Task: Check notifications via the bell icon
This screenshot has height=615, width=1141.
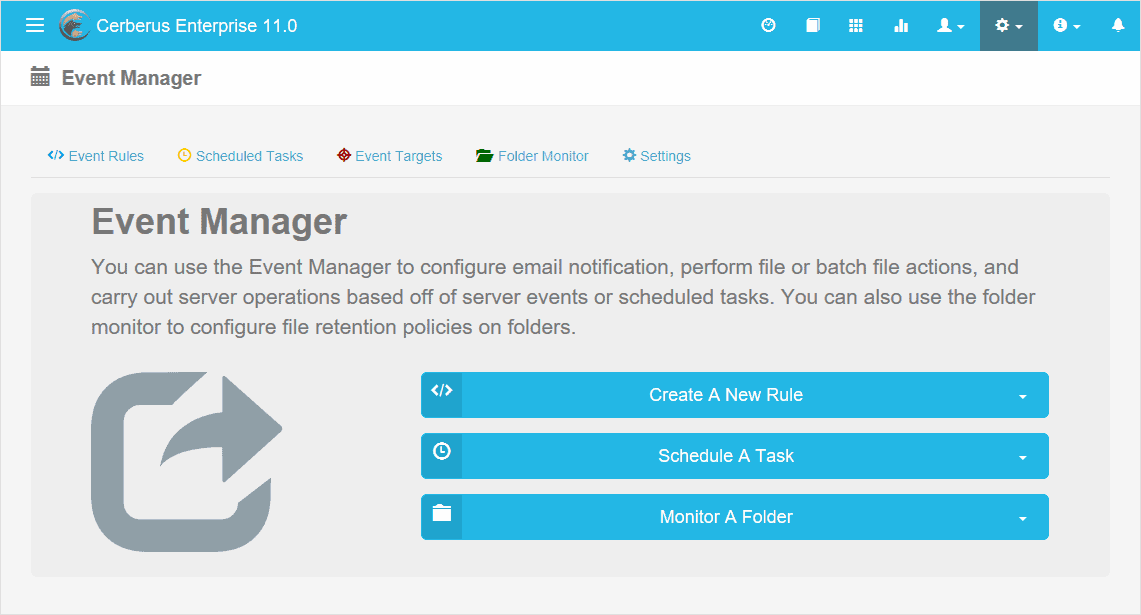Action: 1118,25
